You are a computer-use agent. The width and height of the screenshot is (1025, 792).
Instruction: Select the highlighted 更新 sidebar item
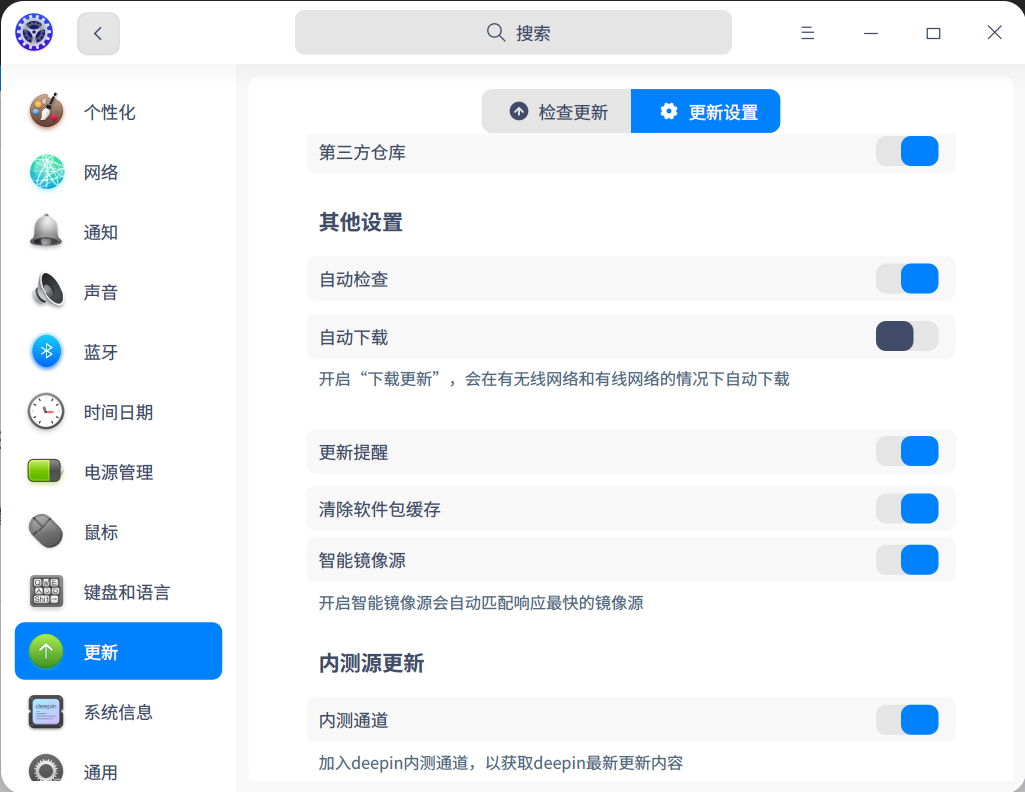[x=118, y=651]
